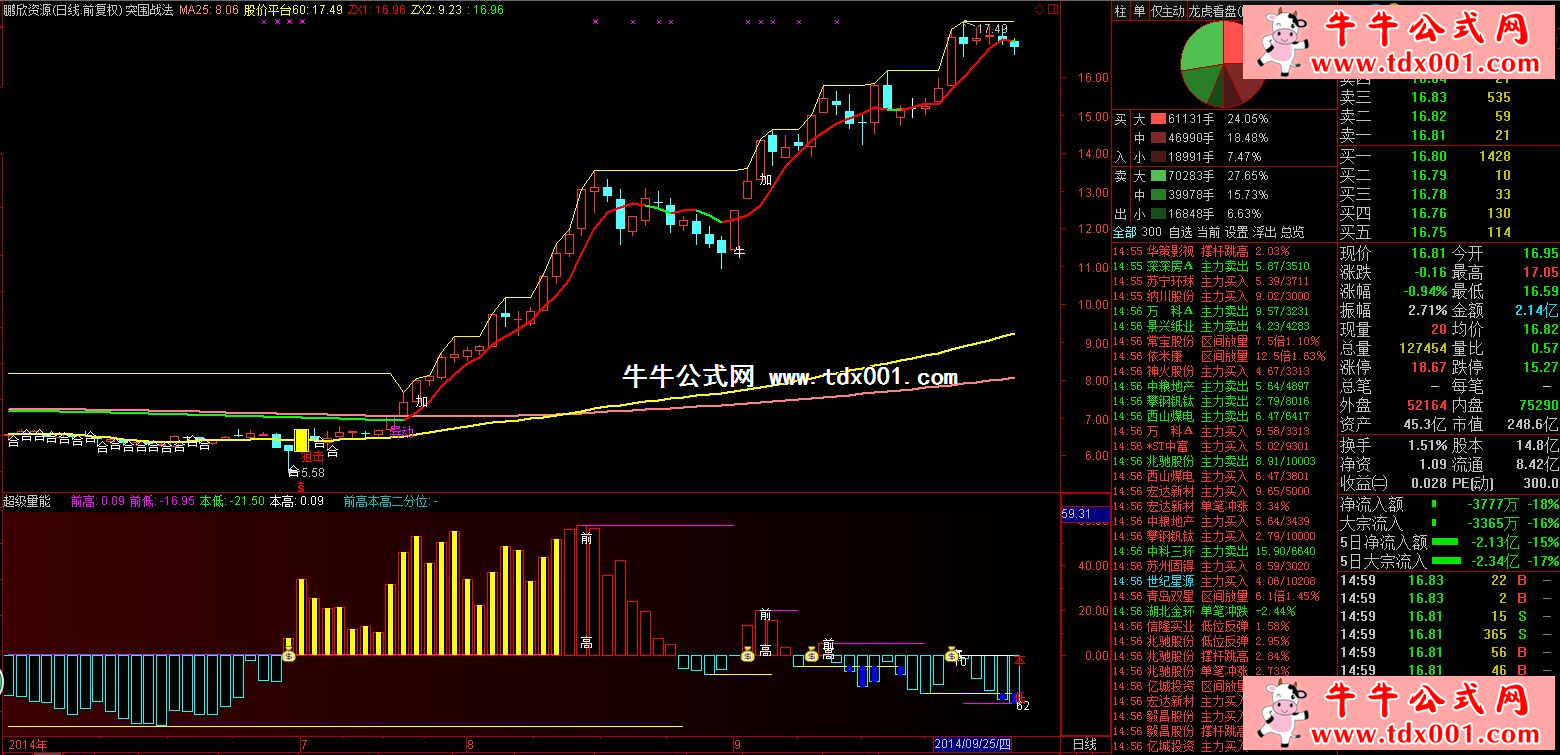1560x755 pixels.
Task: Open the 超级量能 indicator selector
Action: (27, 501)
